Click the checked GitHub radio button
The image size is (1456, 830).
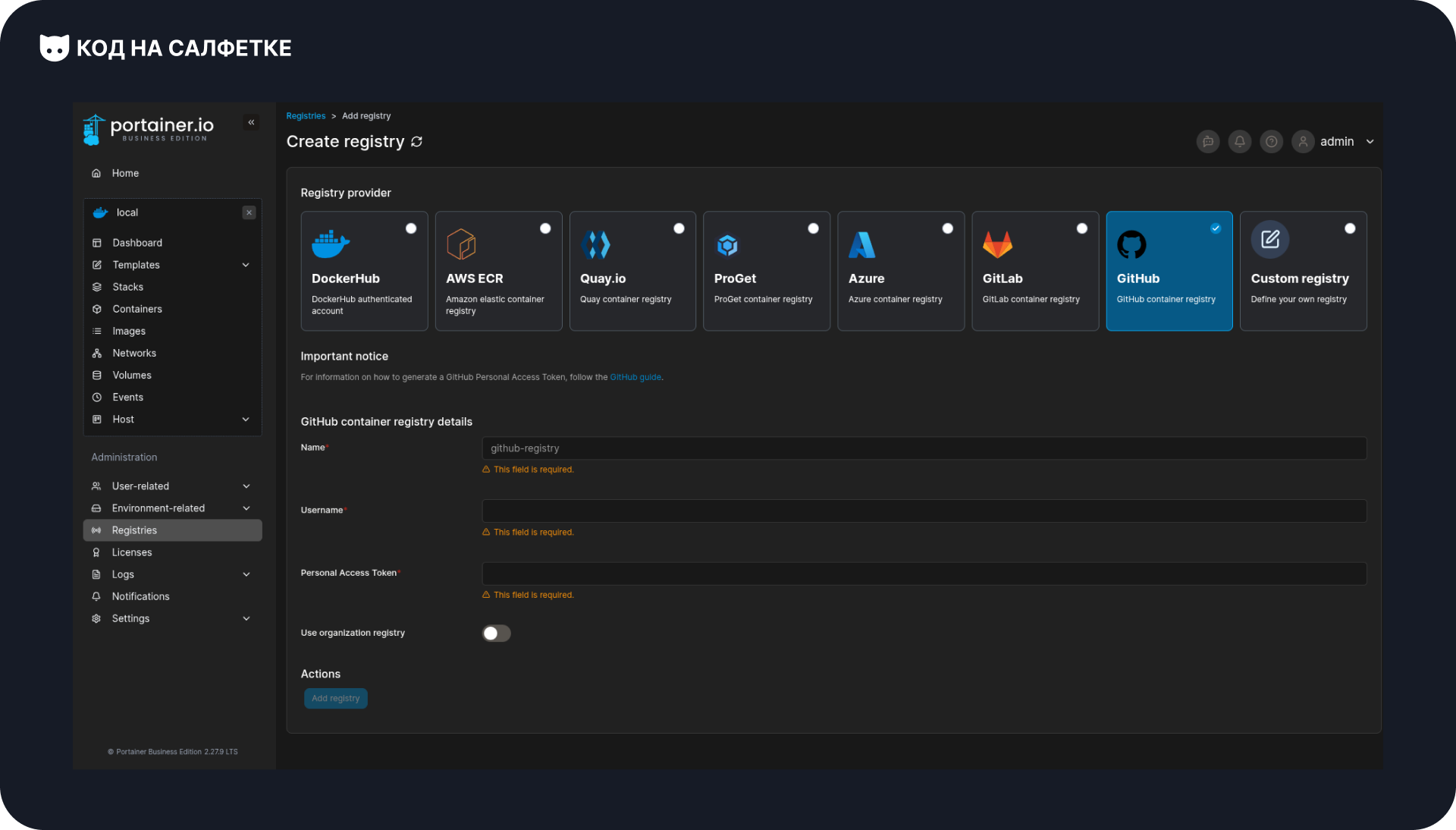[1216, 228]
